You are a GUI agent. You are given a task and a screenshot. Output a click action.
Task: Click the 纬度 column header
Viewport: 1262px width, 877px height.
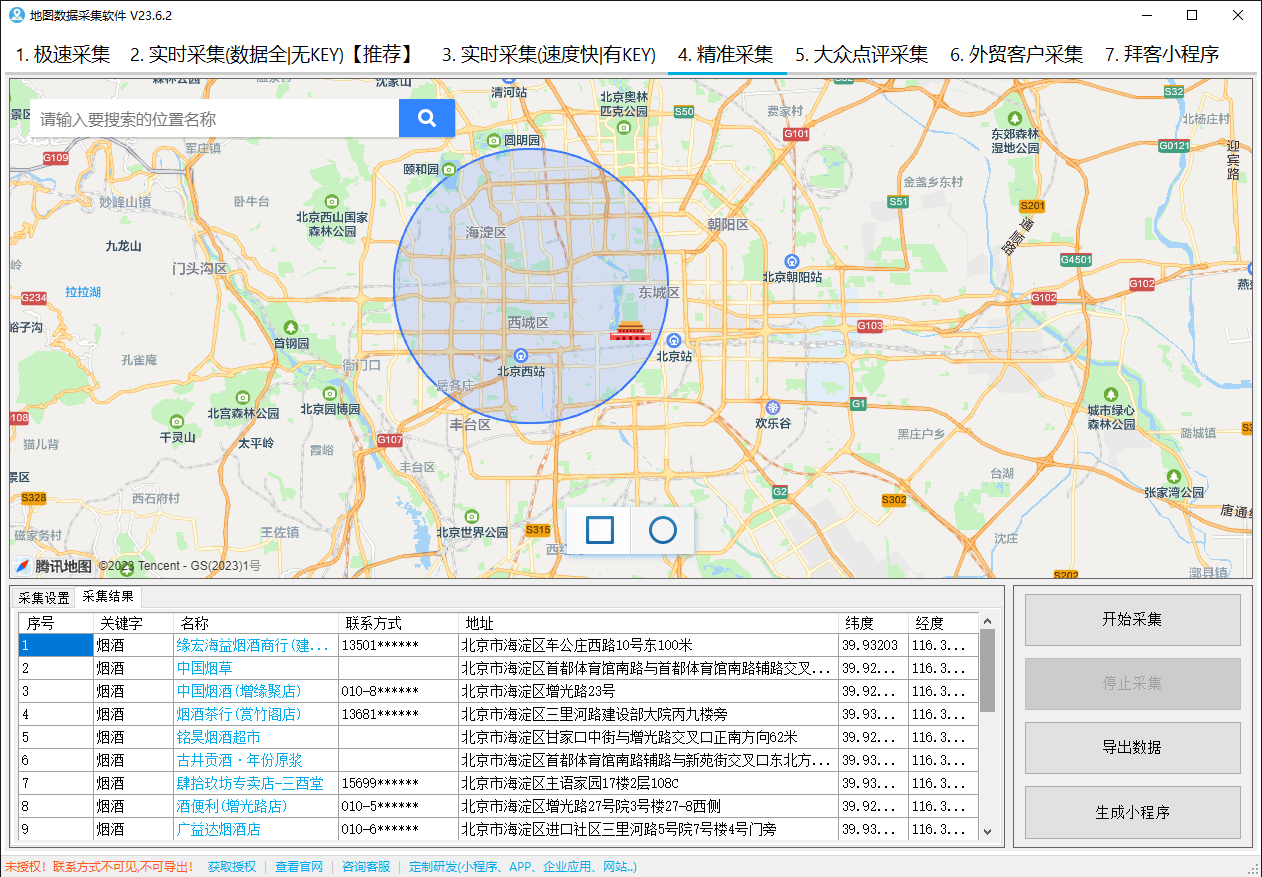click(x=873, y=623)
